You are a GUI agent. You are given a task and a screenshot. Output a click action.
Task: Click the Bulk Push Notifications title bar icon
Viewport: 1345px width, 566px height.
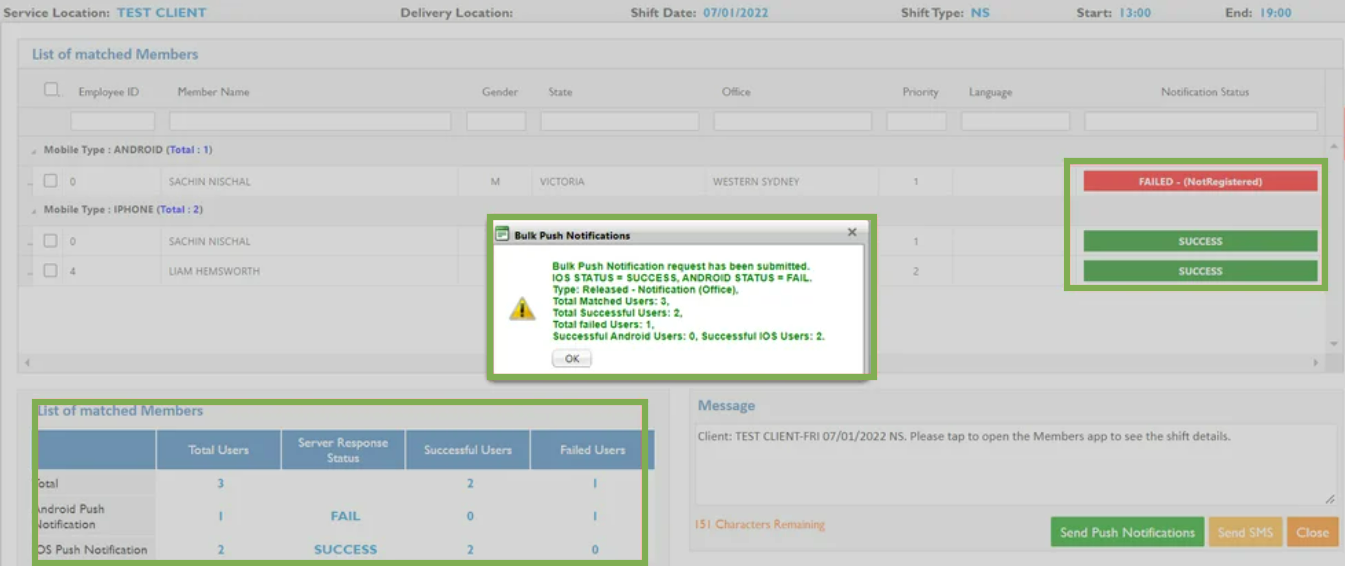[x=502, y=235]
